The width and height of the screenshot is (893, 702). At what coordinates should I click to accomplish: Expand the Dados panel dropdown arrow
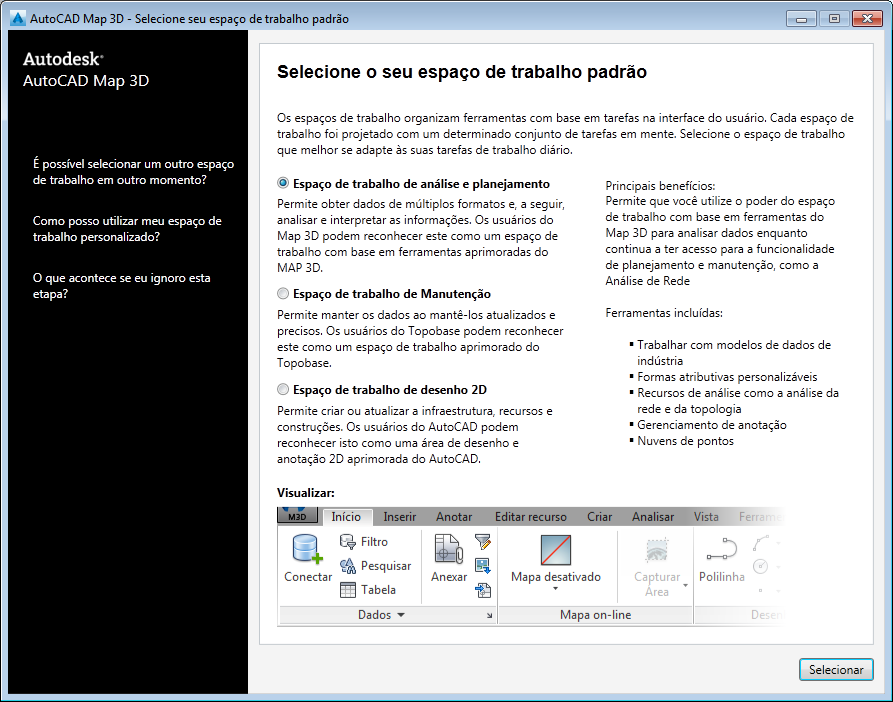[401, 615]
